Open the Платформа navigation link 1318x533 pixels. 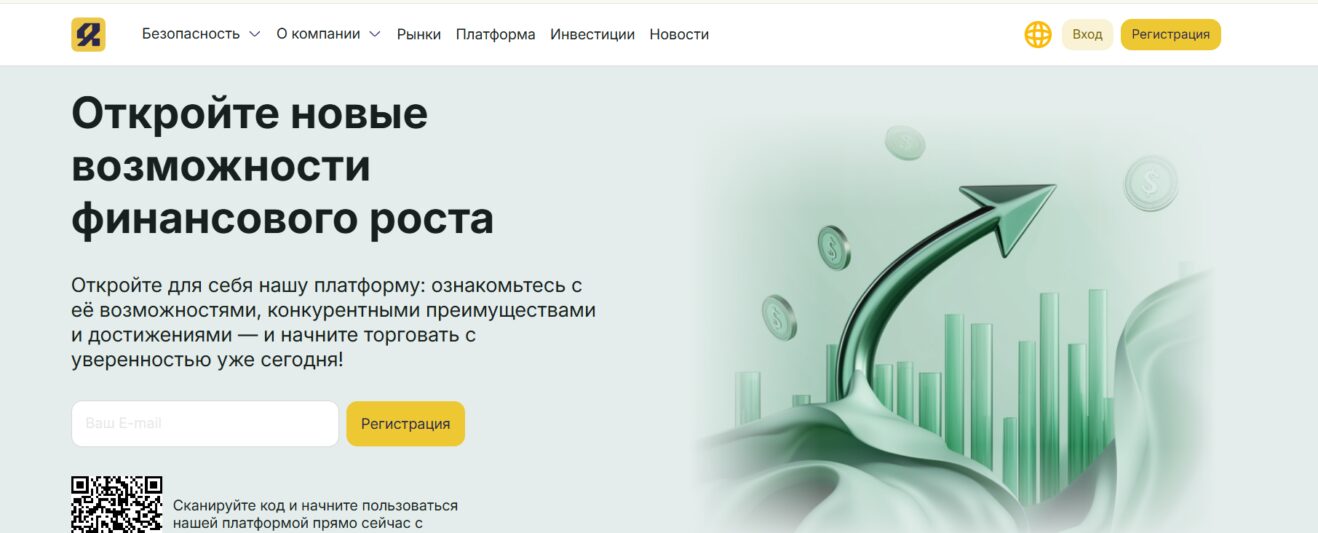[x=495, y=34]
